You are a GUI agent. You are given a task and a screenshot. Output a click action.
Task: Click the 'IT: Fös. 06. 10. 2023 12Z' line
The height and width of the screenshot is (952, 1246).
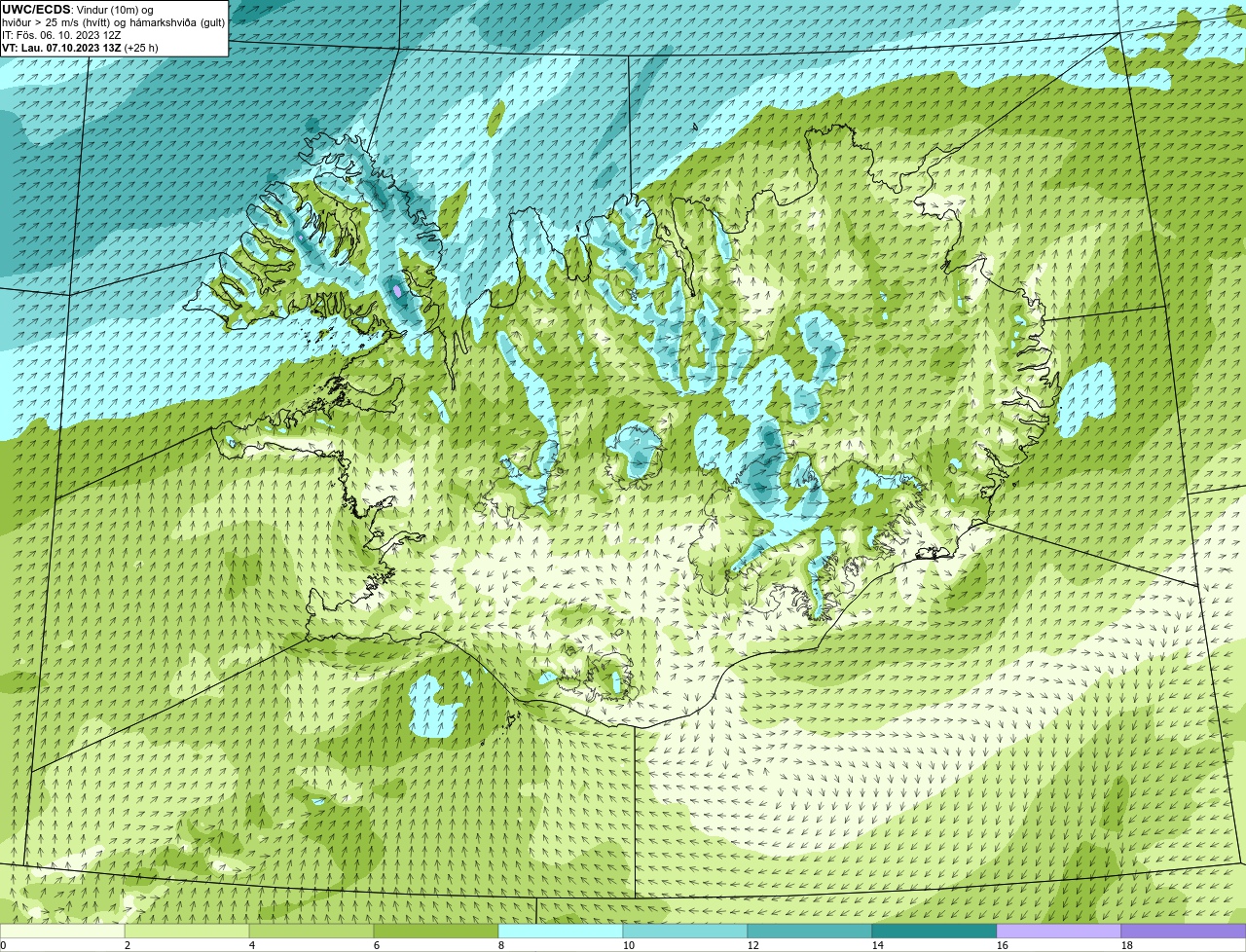pos(61,35)
